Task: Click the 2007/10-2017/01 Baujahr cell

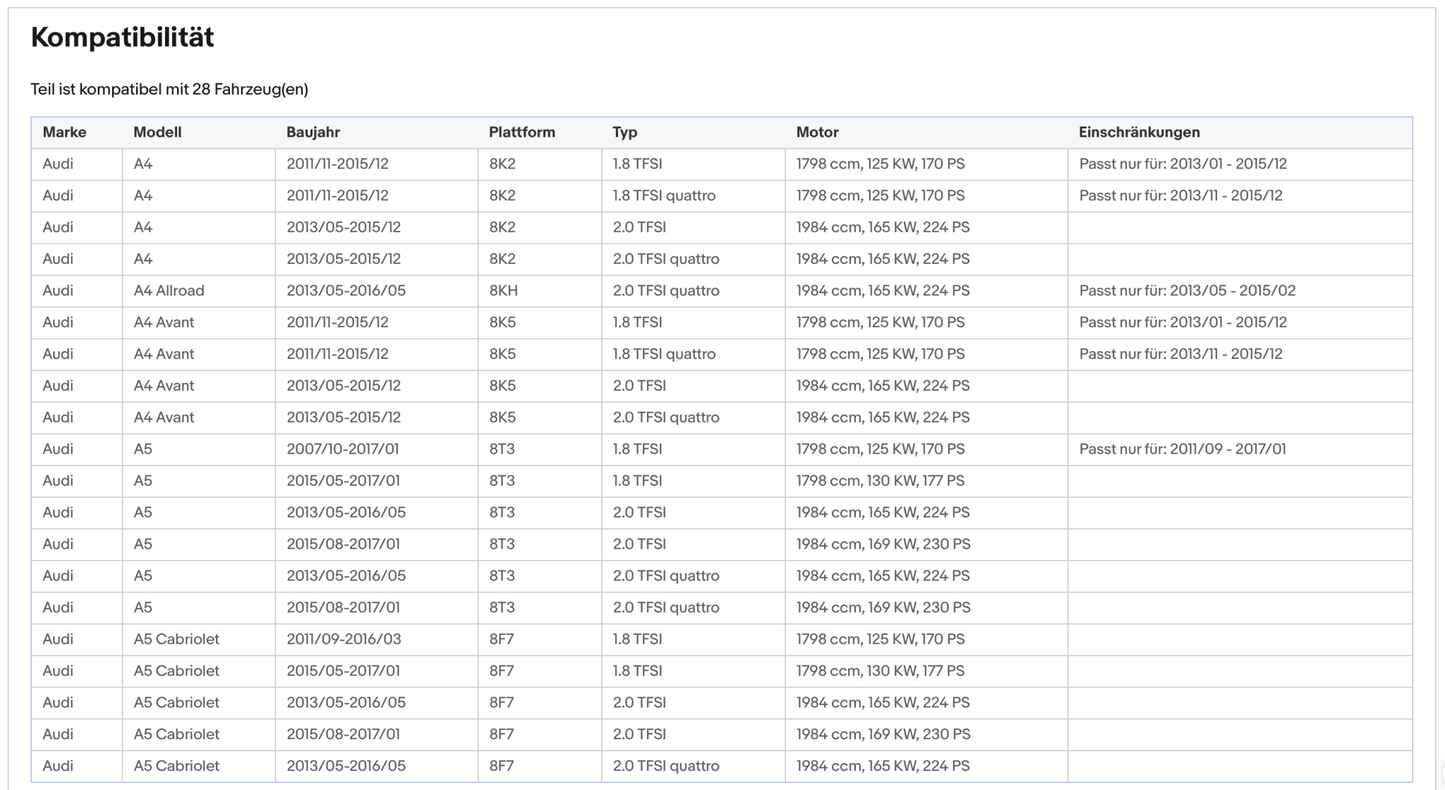Action: (x=343, y=449)
